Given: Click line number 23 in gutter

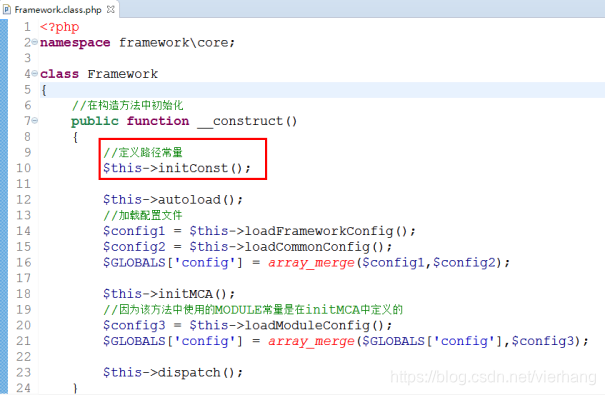Looking at the screenshot, I should pyautogui.click(x=23, y=373).
